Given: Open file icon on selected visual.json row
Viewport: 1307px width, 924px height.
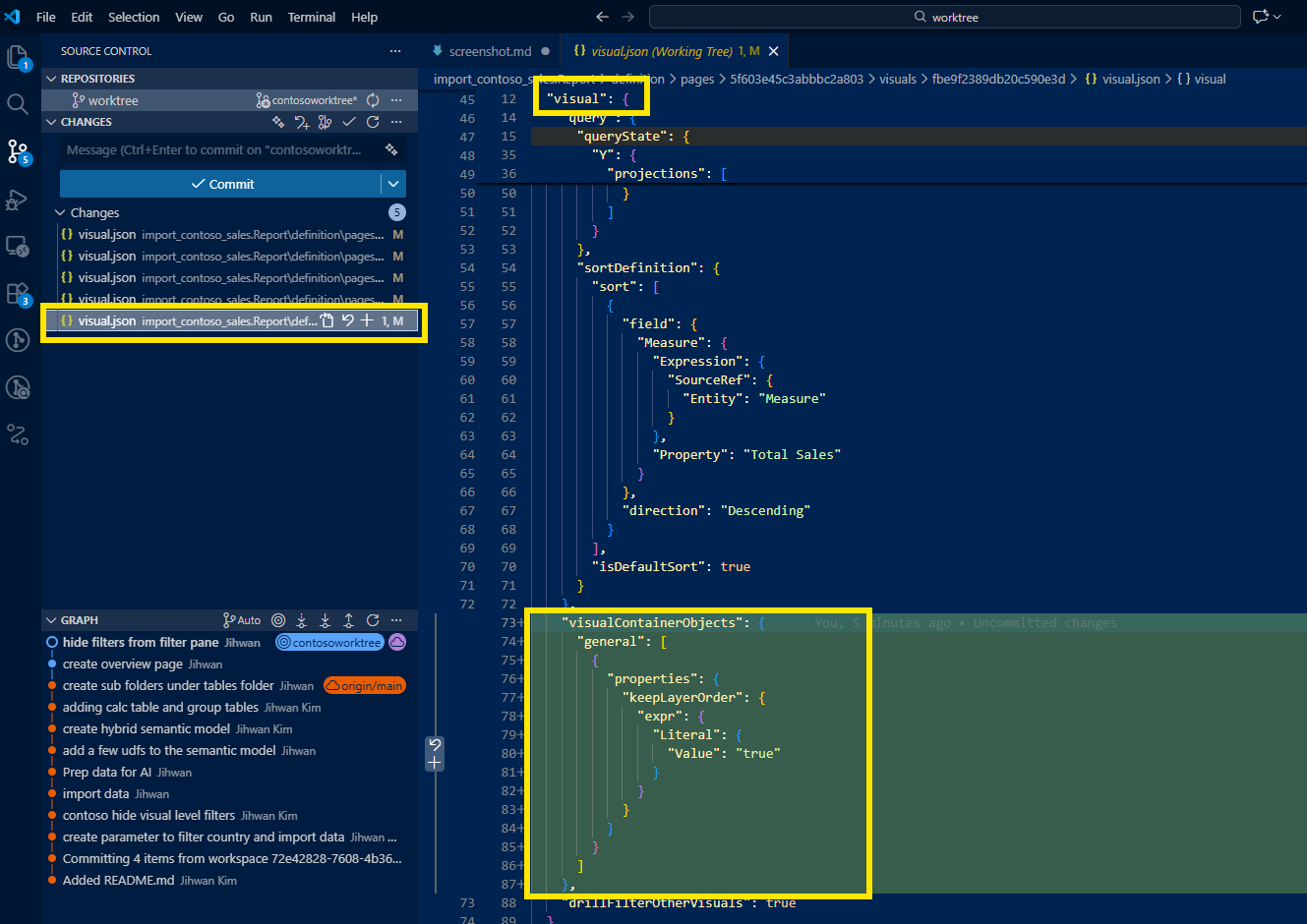Looking at the screenshot, I should (x=328, y=320).
